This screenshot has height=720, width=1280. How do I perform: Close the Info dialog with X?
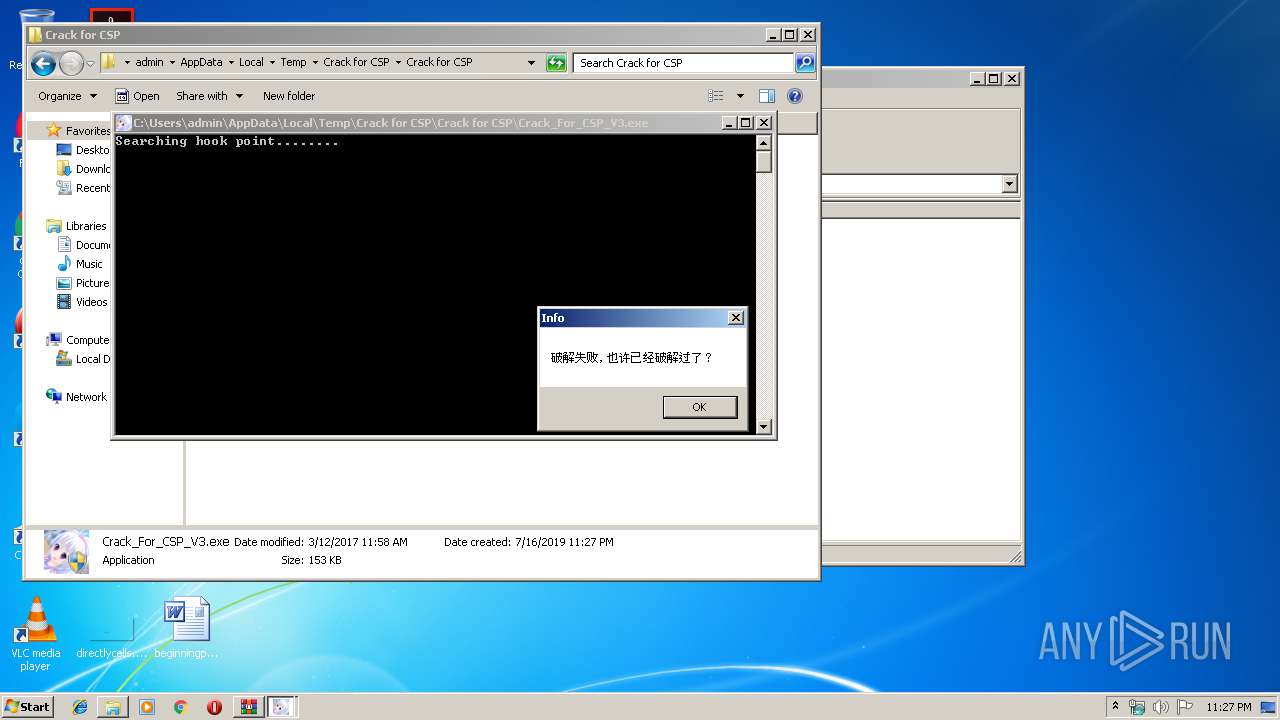click(x=736, y=318)
